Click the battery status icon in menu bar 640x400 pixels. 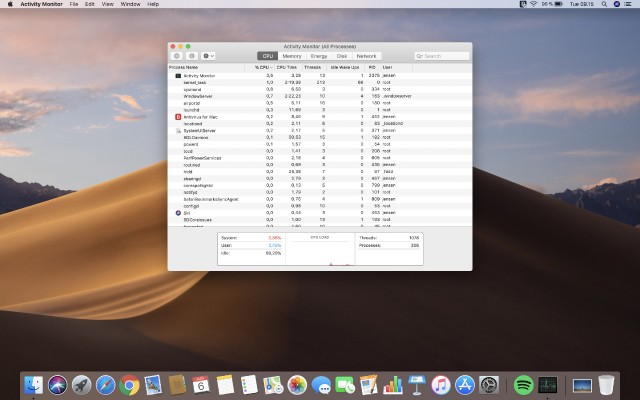coord(558,4)
